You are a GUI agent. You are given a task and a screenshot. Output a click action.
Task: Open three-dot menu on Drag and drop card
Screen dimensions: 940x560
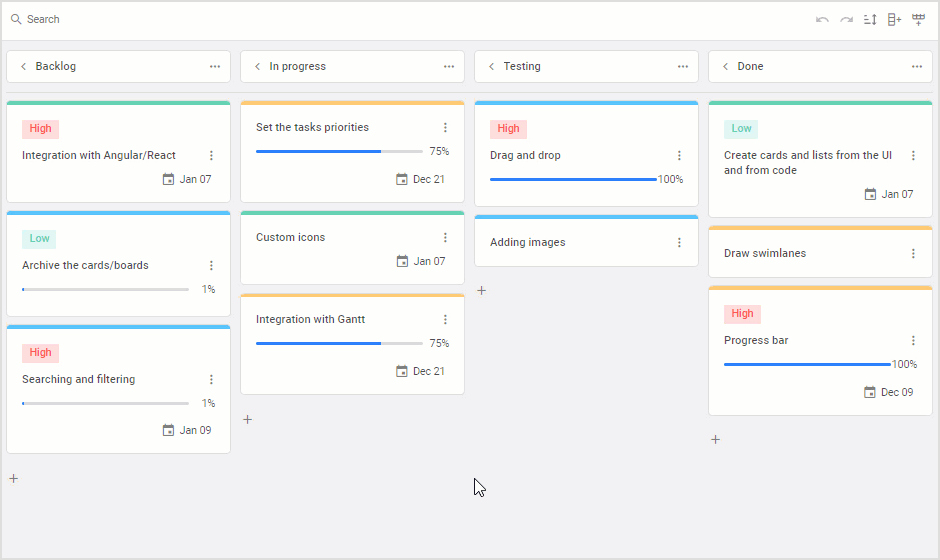(x=679, y=155)
